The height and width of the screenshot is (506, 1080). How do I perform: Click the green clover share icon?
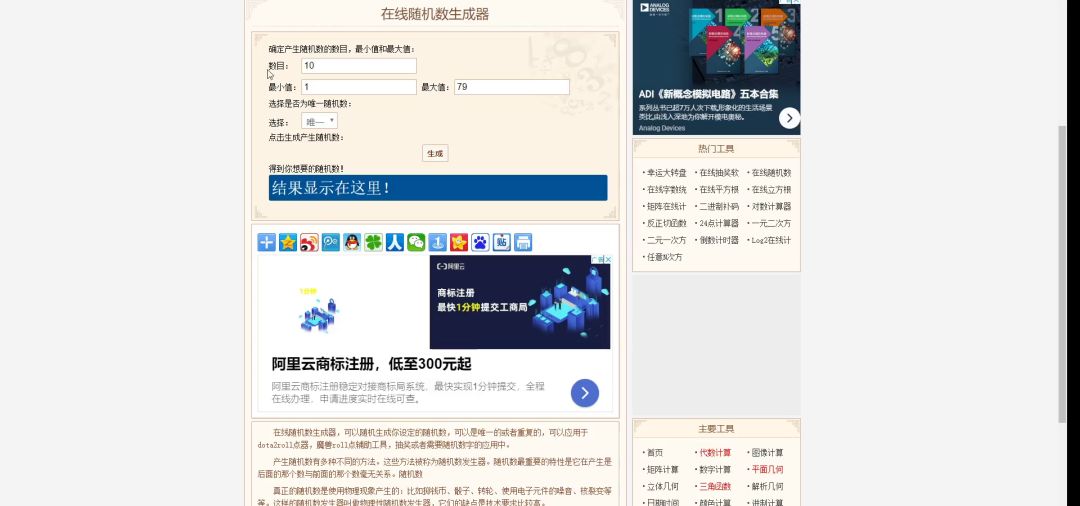pos(373,242)
